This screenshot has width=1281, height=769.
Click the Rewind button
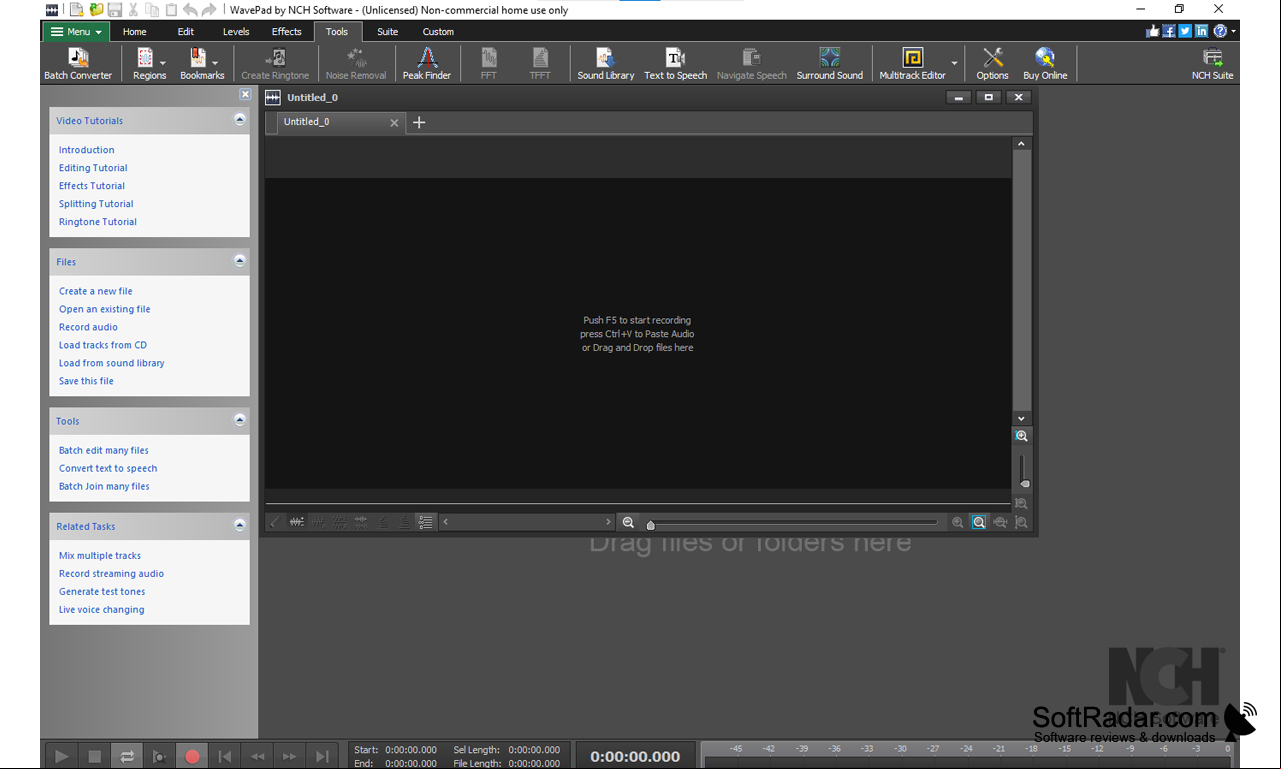coord(257,757)
